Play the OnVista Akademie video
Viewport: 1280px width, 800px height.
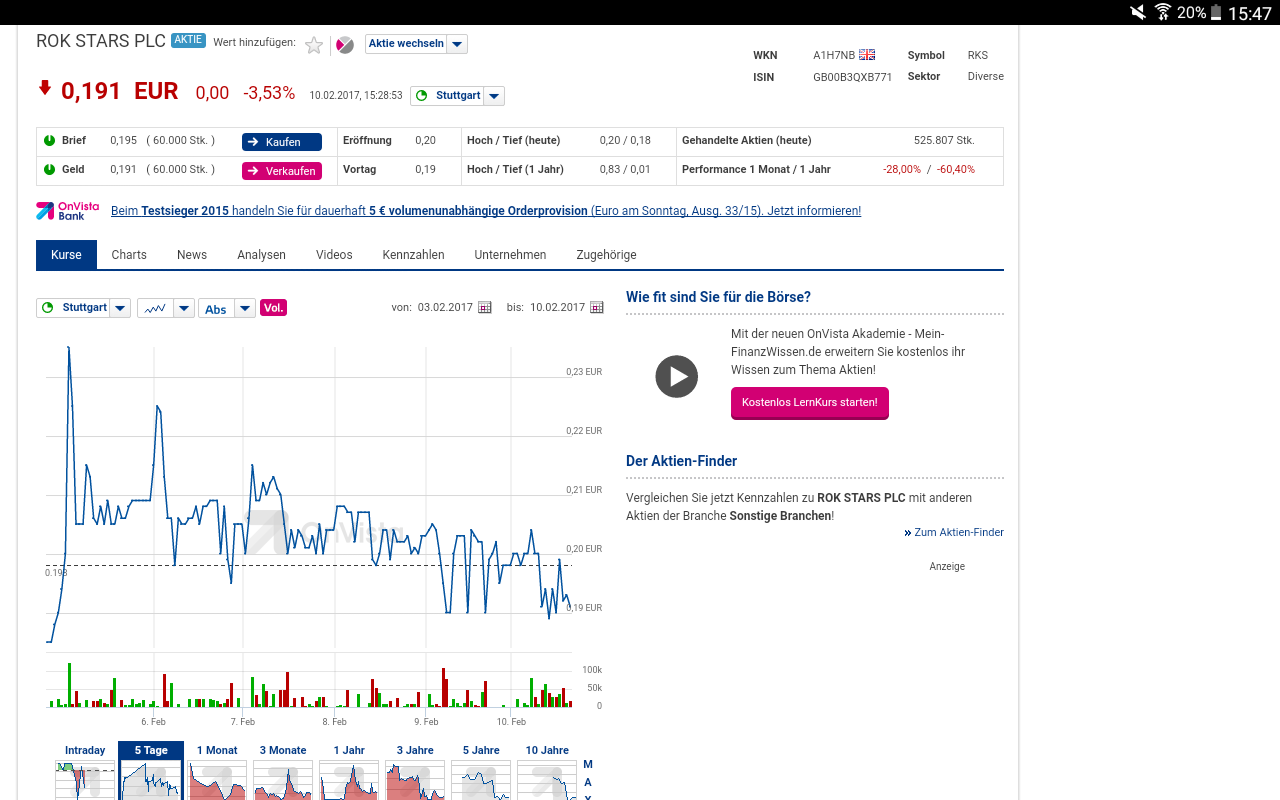point(677,377)
